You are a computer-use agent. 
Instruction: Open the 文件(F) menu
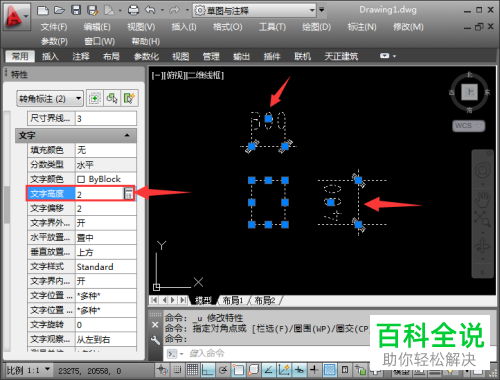coord(54,27)
